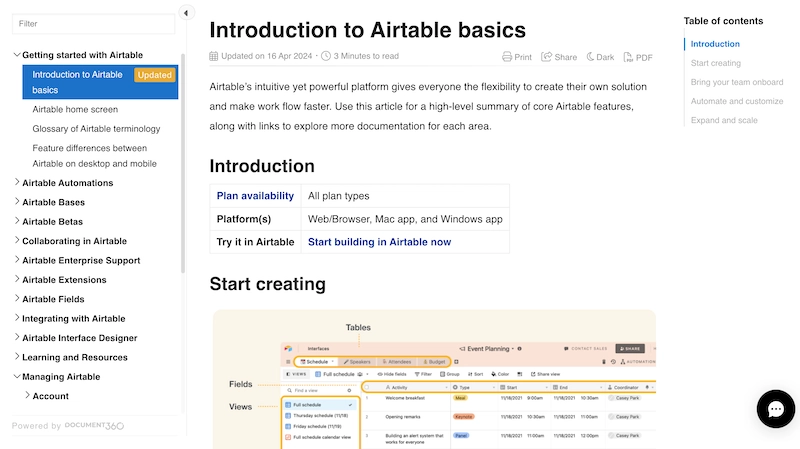Open Glossary of Airtable terminology article
The height and width of the screenshot is (449, 800).
click(96, 129)
